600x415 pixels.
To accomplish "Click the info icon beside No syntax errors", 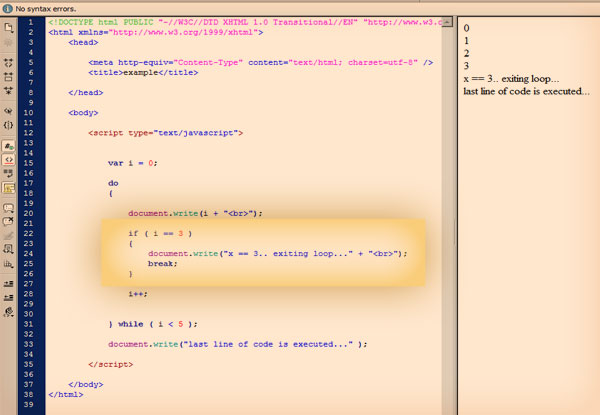I will tap(8, 8).
